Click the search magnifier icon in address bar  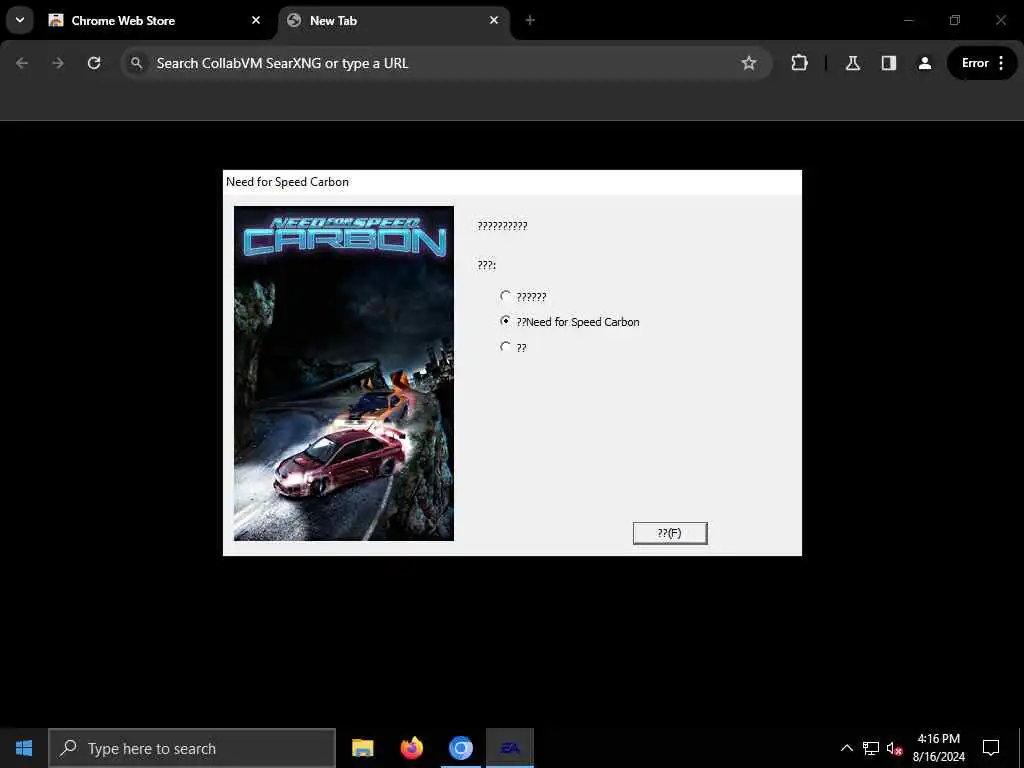136,63
